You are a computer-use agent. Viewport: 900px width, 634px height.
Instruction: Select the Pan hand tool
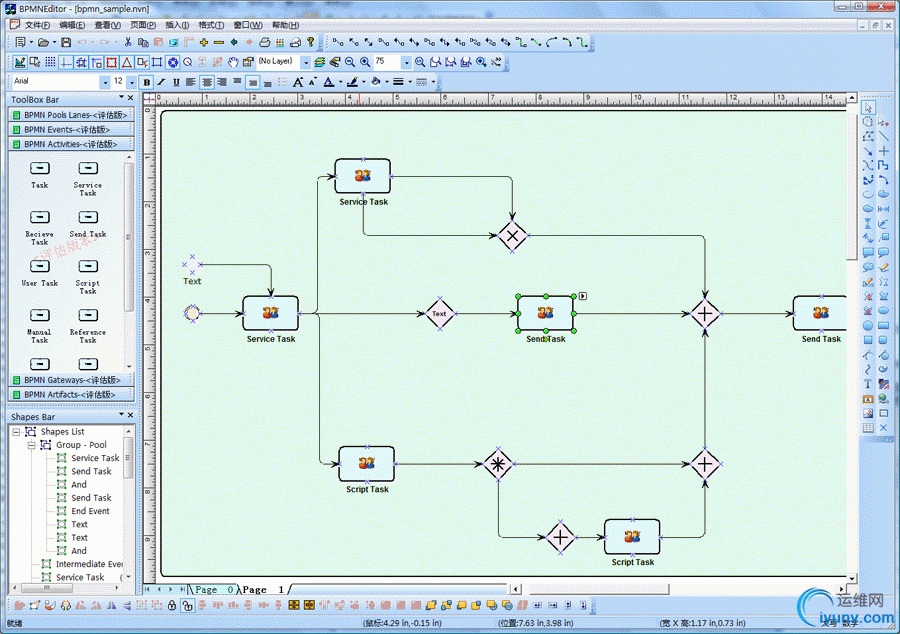tap(232, 62)
